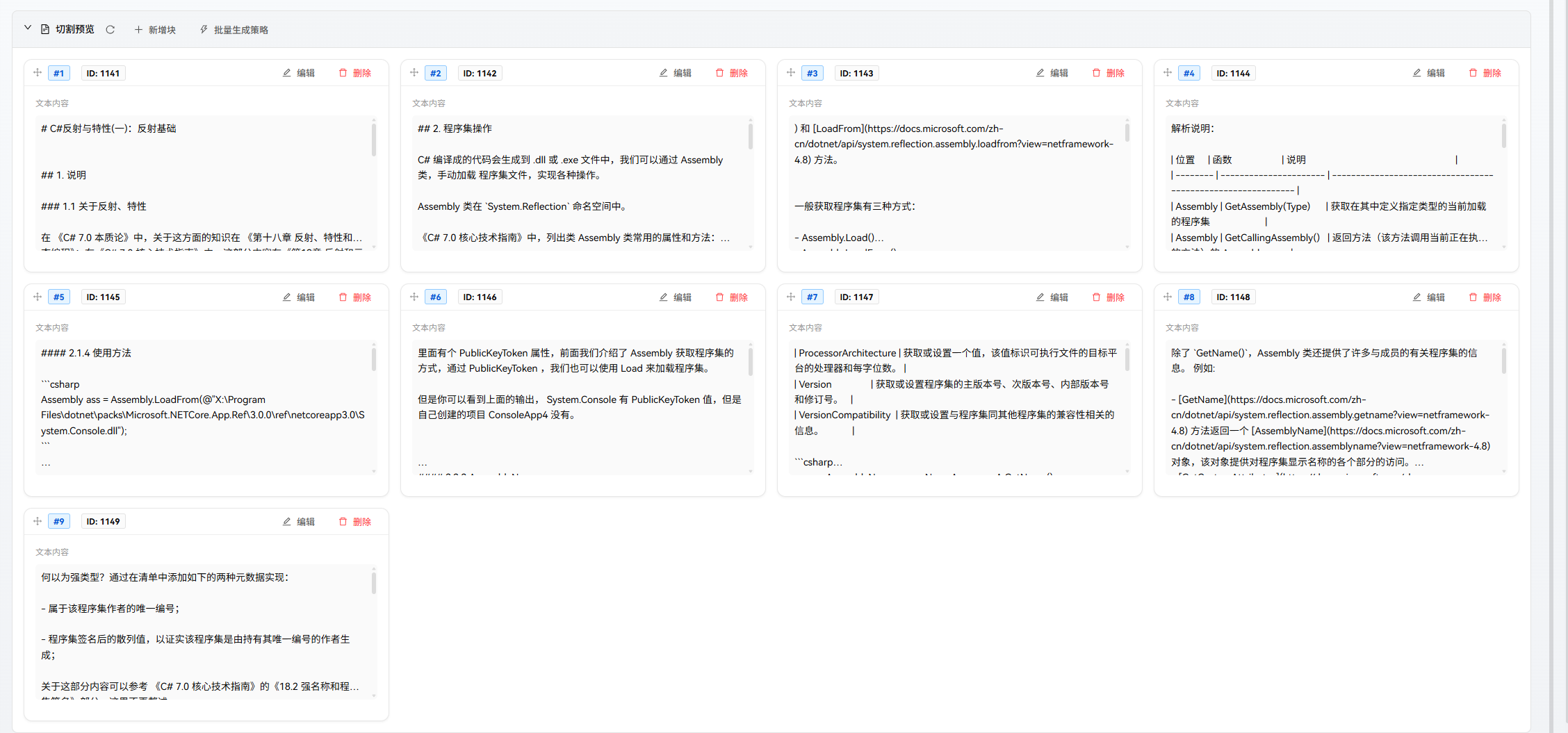1568x733 pixels.
Task: Edit chunk ID 1149
Action: tap(299, 522)
